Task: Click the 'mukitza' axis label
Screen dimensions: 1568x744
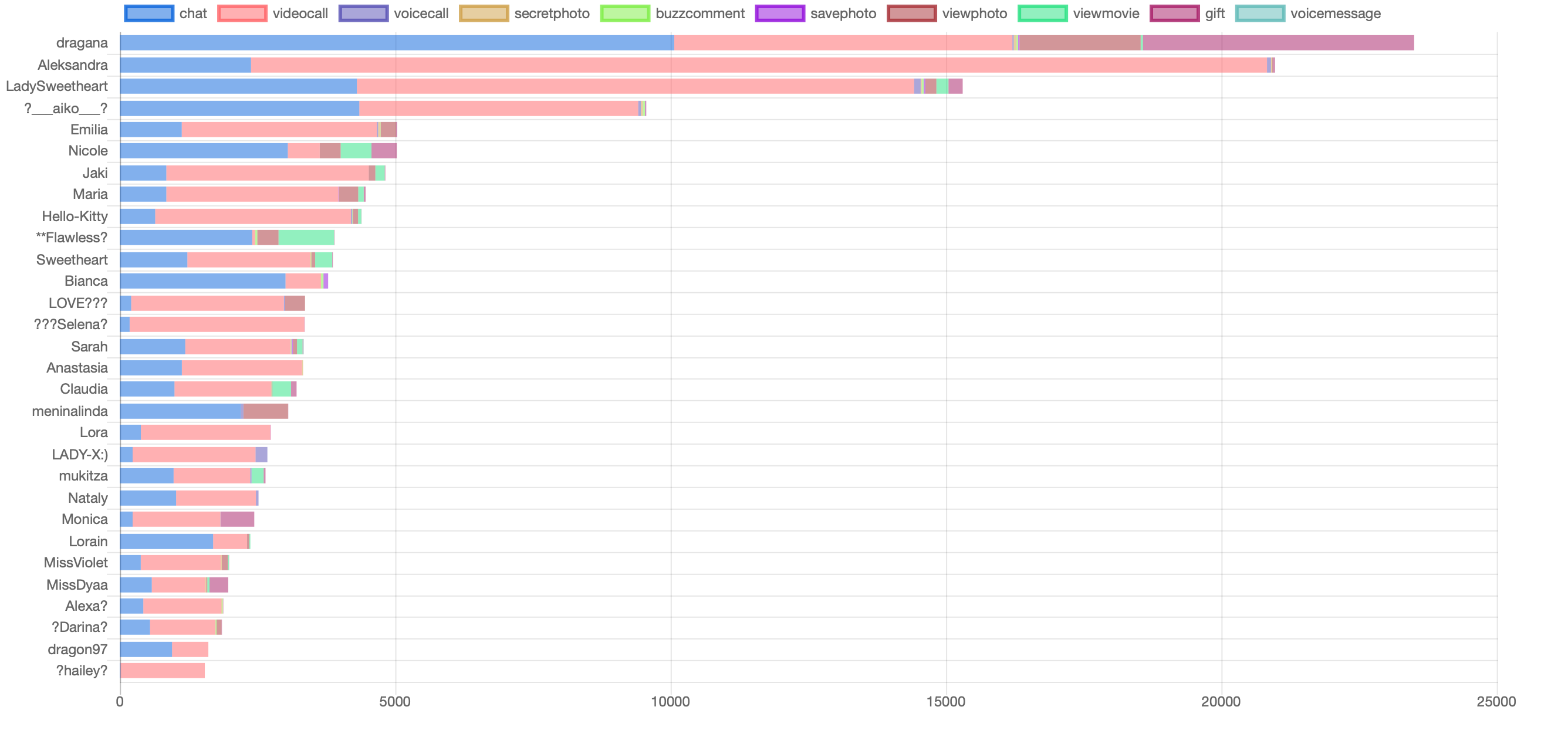Action: pyautogui.click(x=83, y=476)
